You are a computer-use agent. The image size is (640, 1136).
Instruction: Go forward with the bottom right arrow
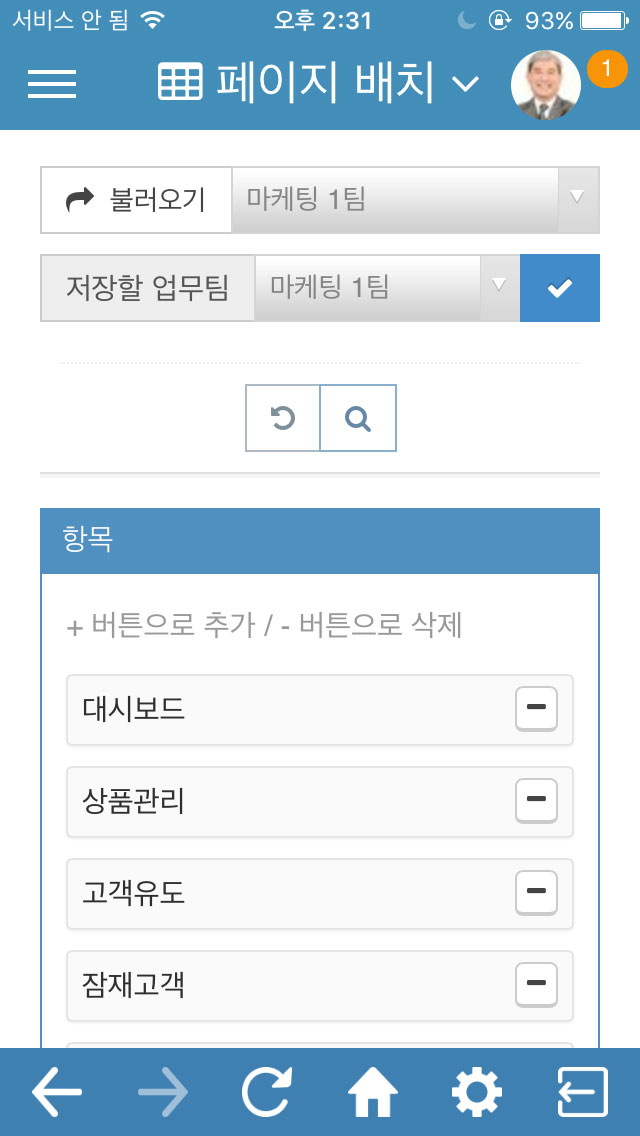163,1091
